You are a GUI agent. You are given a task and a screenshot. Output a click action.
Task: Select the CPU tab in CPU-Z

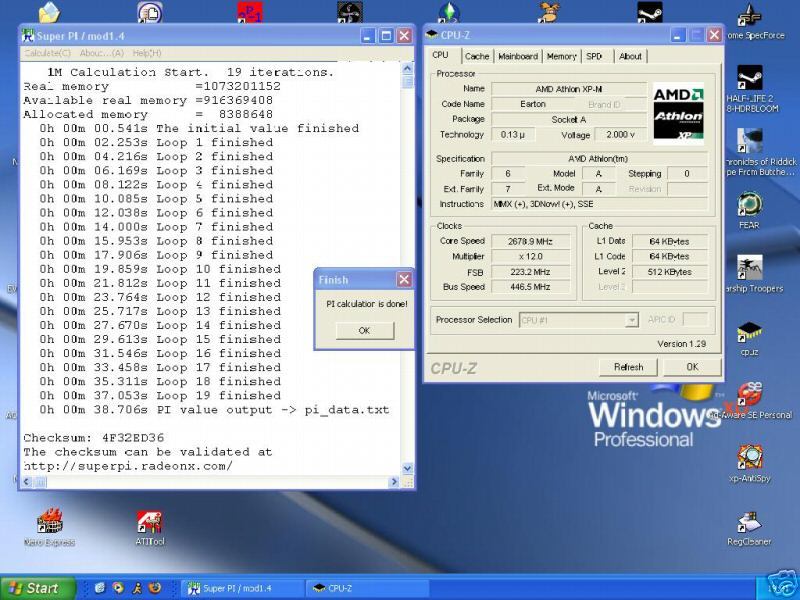tap(440, 55)
